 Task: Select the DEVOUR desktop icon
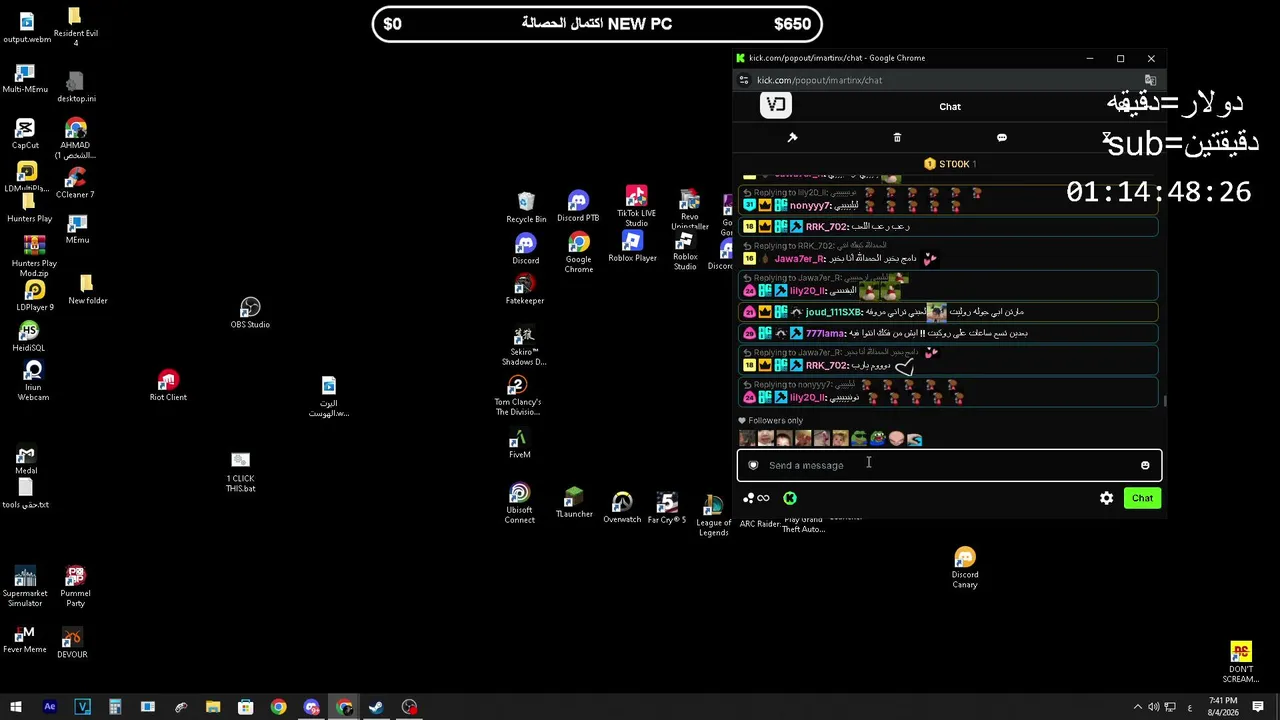pyautogui.click(x=72, y=643)
